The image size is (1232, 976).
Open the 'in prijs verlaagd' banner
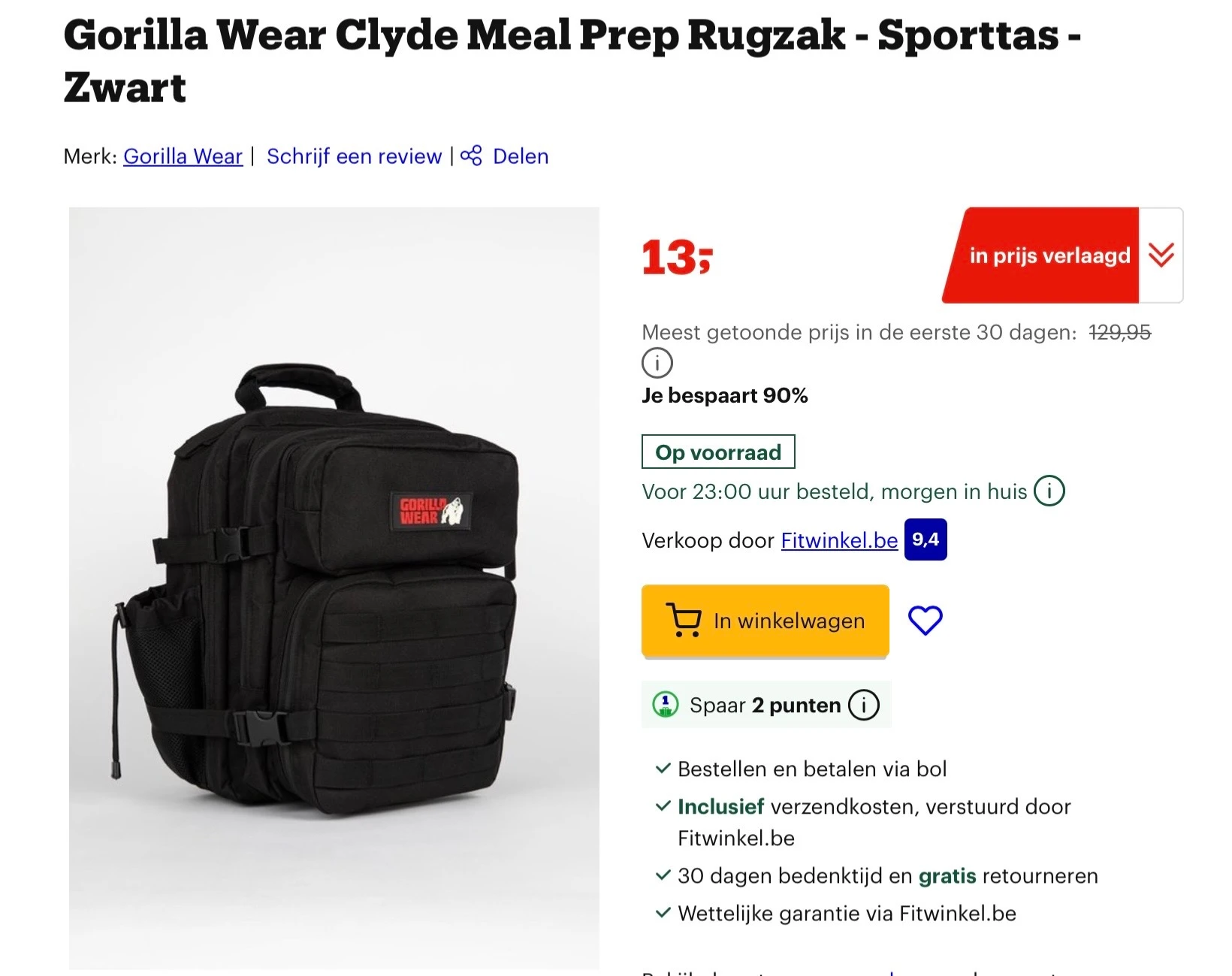pos(1041,255)
